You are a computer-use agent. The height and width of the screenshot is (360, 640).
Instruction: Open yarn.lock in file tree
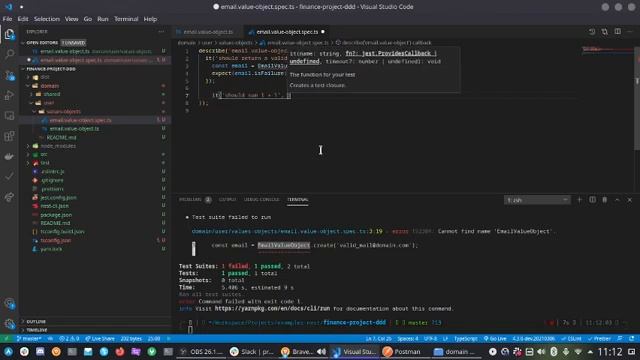[x=51, y=249]
